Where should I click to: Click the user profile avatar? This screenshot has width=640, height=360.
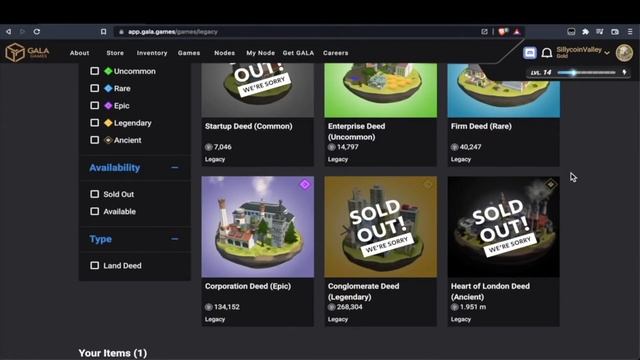click(x=624, y=53)
